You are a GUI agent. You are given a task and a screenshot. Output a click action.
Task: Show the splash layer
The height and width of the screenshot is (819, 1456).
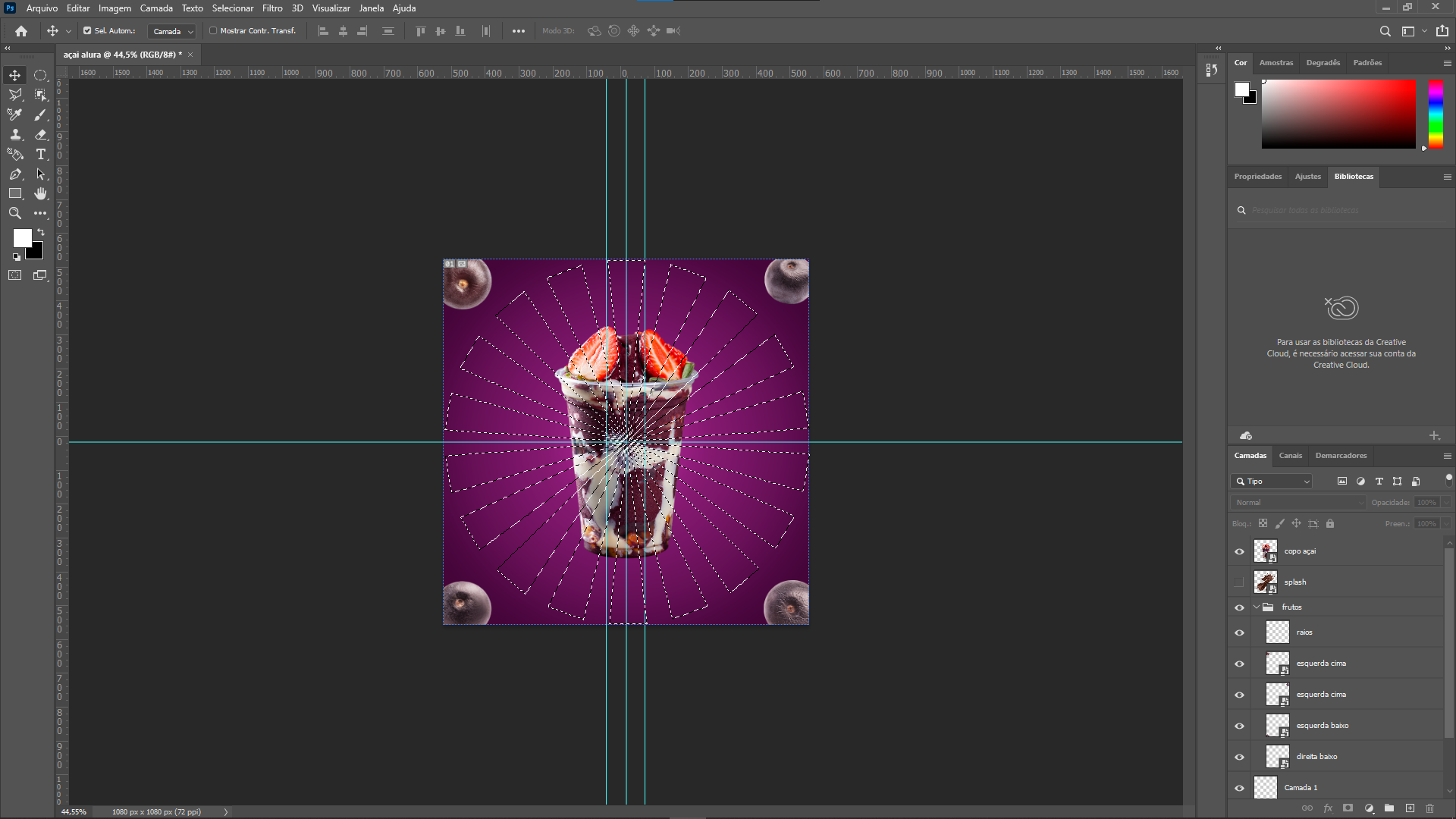(x=1239, y=582)
